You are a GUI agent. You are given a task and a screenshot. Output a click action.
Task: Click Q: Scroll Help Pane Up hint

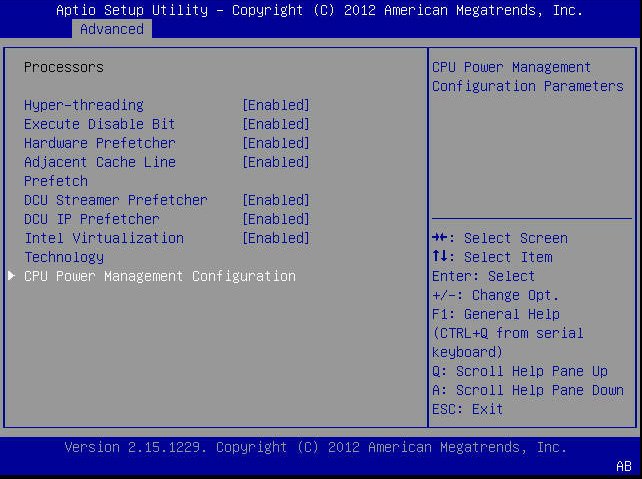point(520,371)
